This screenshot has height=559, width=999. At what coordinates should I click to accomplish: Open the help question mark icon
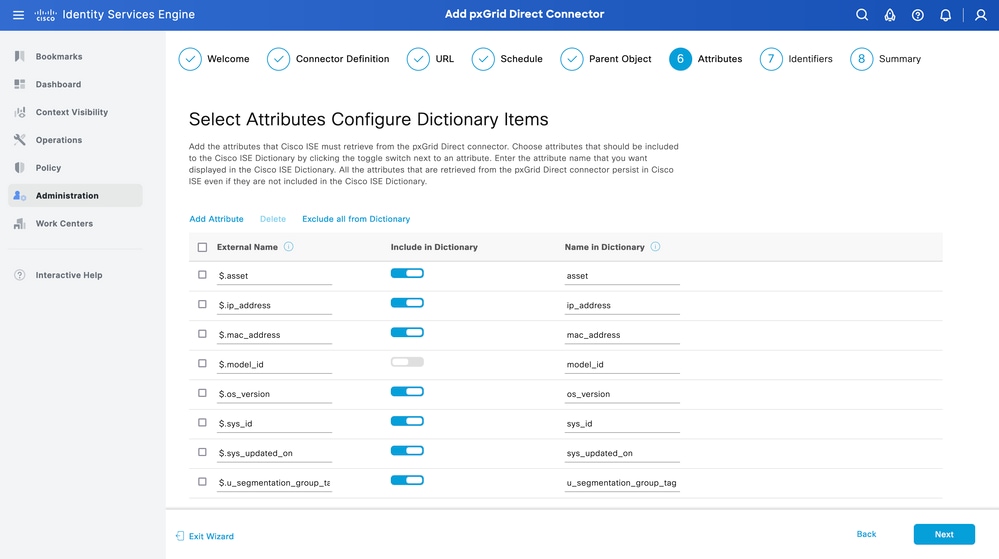coord(917,15)
